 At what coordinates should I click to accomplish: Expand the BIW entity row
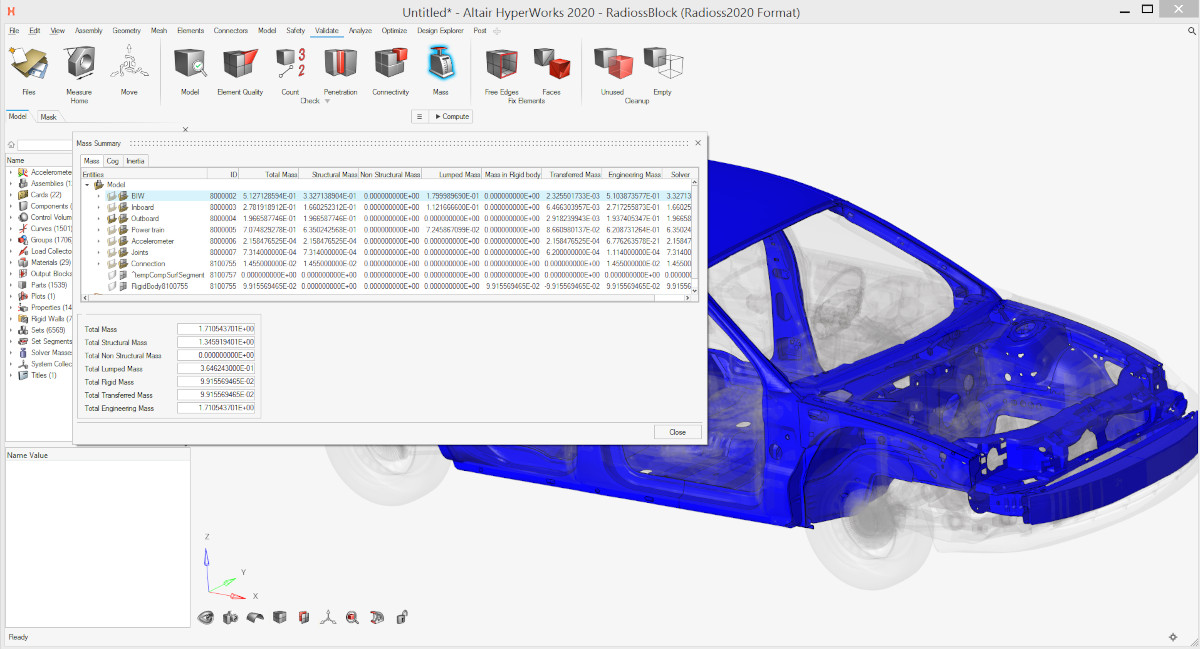[x=98, y=196]
